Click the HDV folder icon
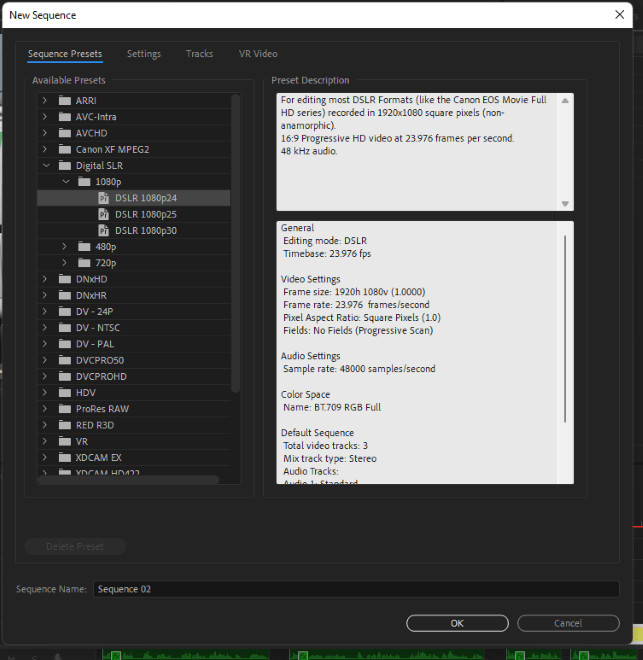The height and width of the screenshot is (660, 643). pyautogui.click(x=65, y=393)
